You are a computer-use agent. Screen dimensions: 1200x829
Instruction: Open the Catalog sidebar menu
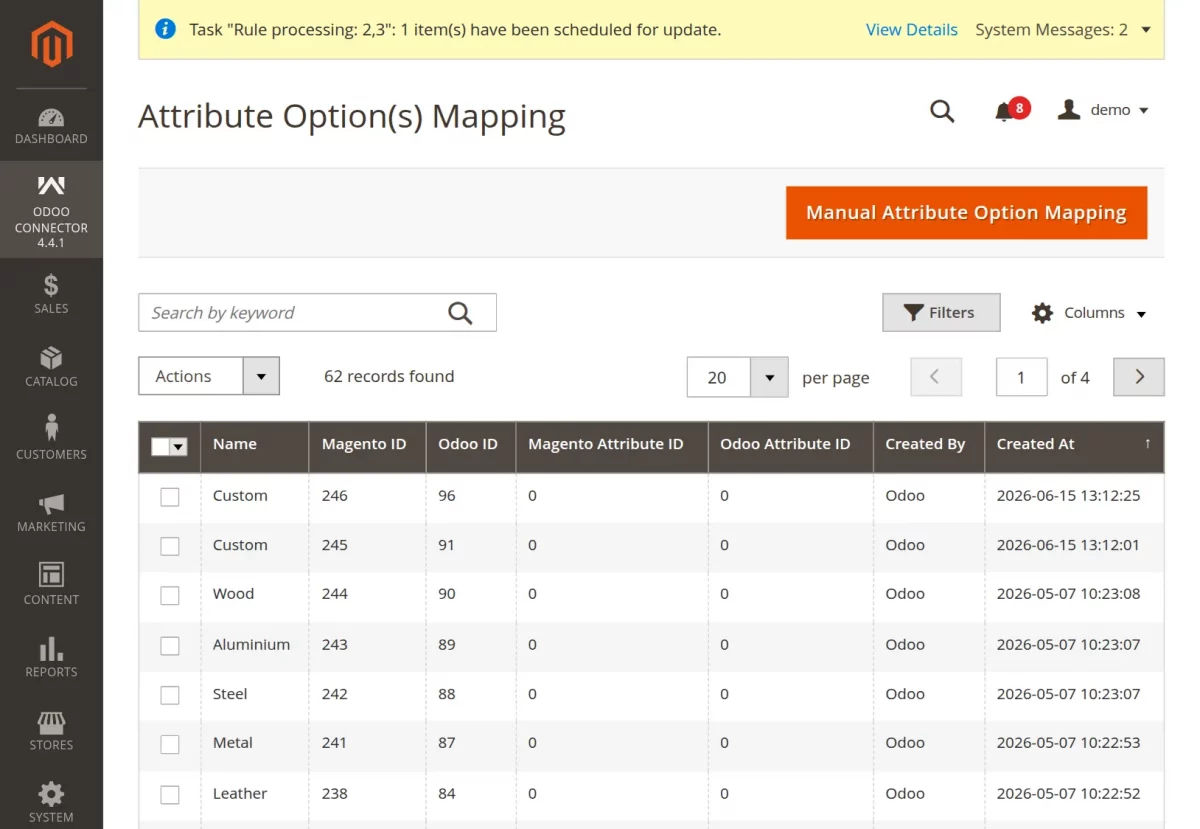coord(51,367)
